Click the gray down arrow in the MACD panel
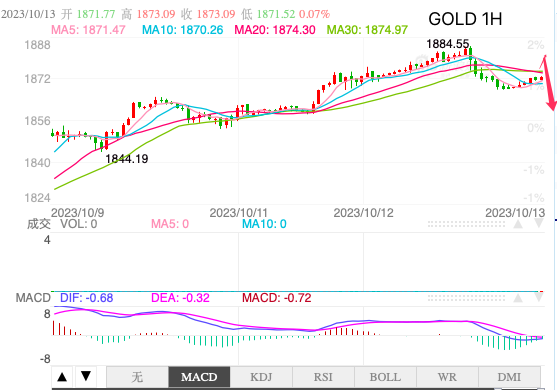Image resolution: width=557 pixels, height=390 pixels. (539, 298)
